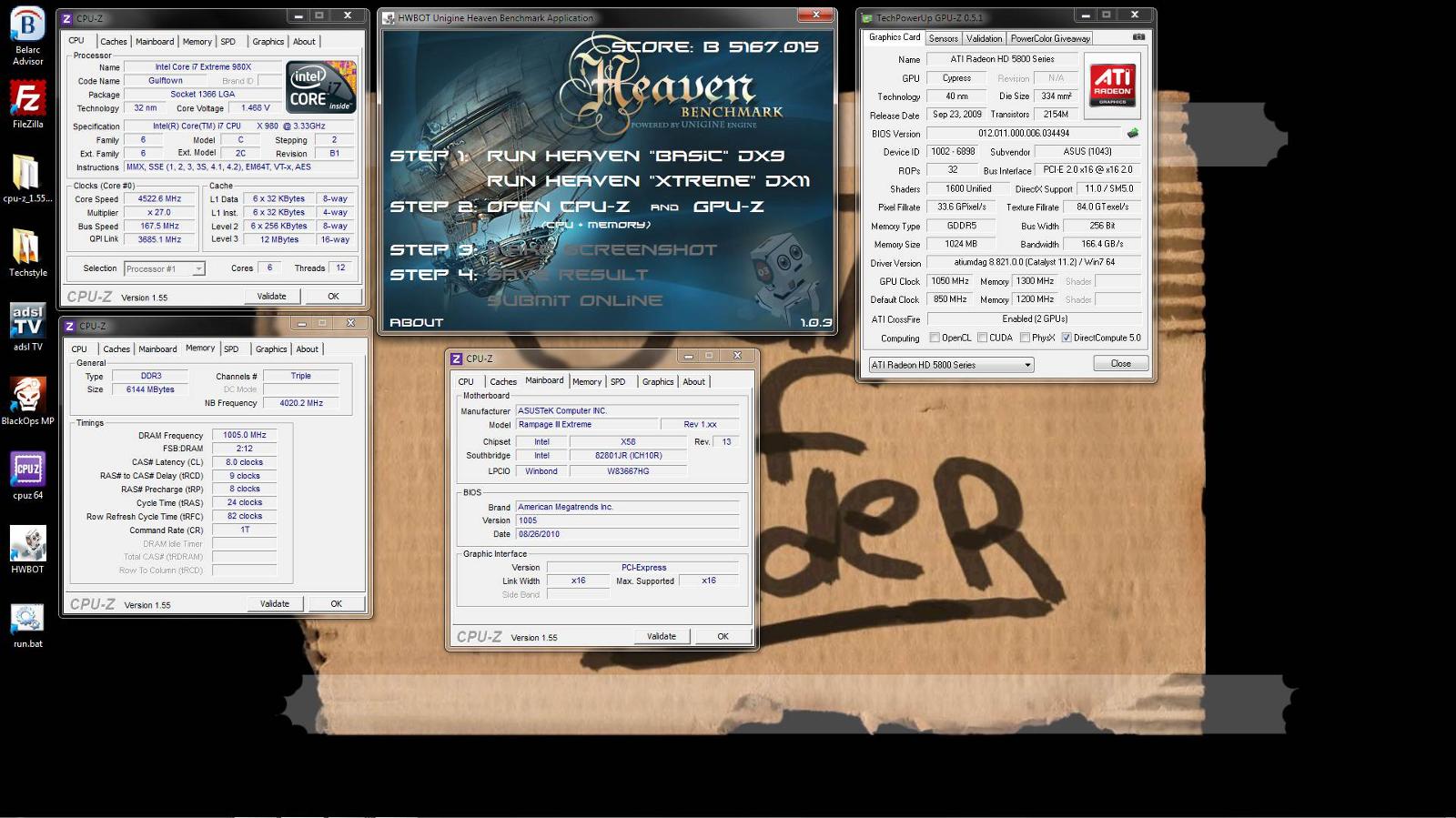
Task: Launch BlackOps MP shortcut
Action: pos(27,401)
